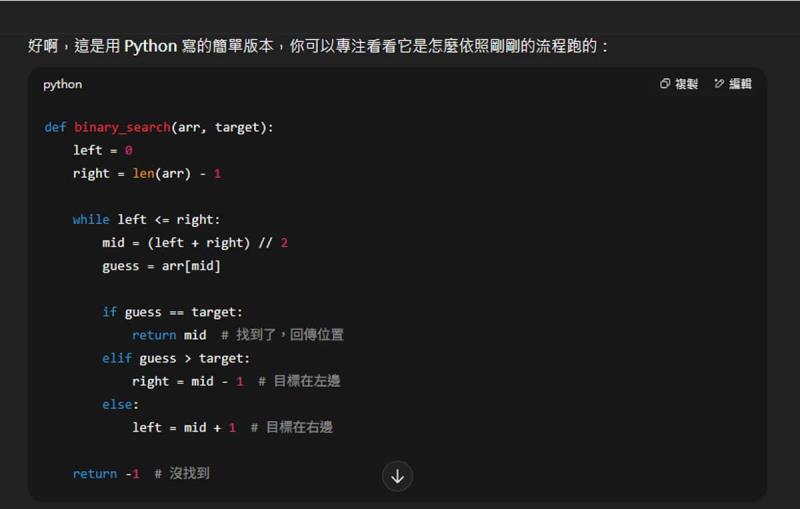Screen dimensions: 800x509
Task: Click the 'def binary_search(arr, target):' line
Action: click(x=159, y=127)
